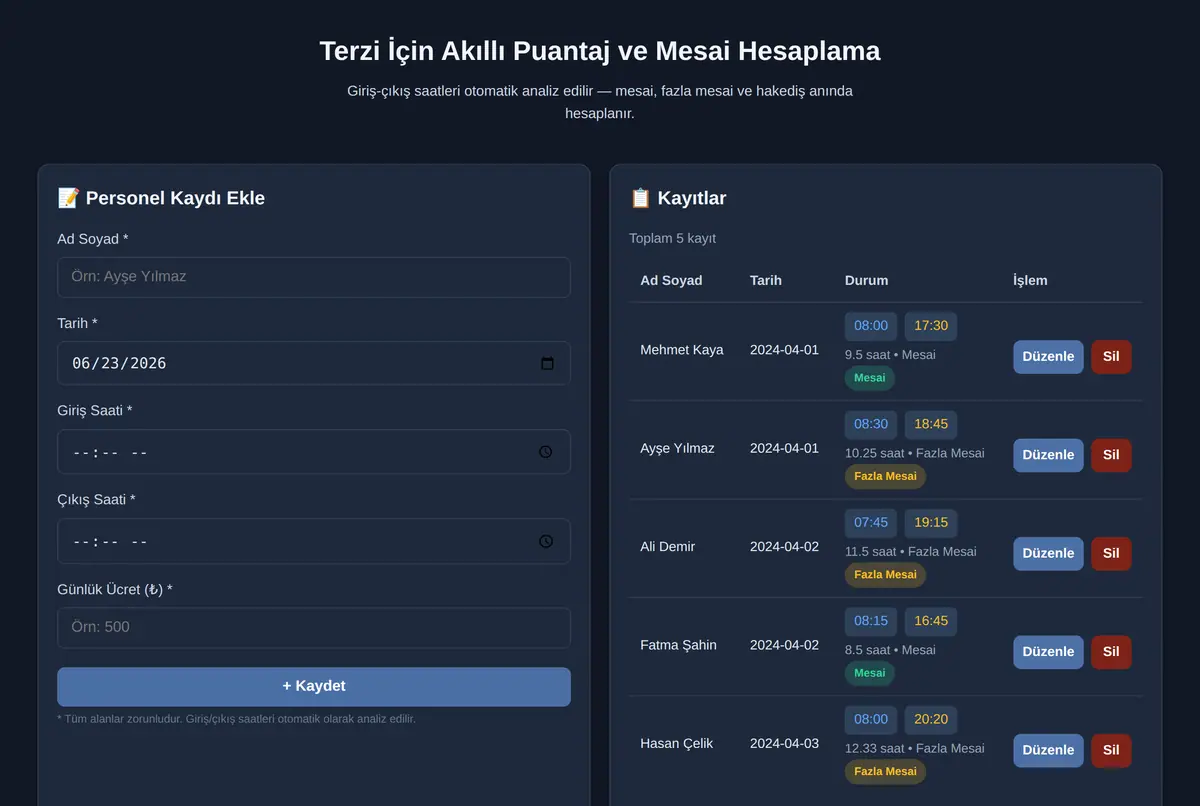Select the name Ayşe Yılmaz

677,448
